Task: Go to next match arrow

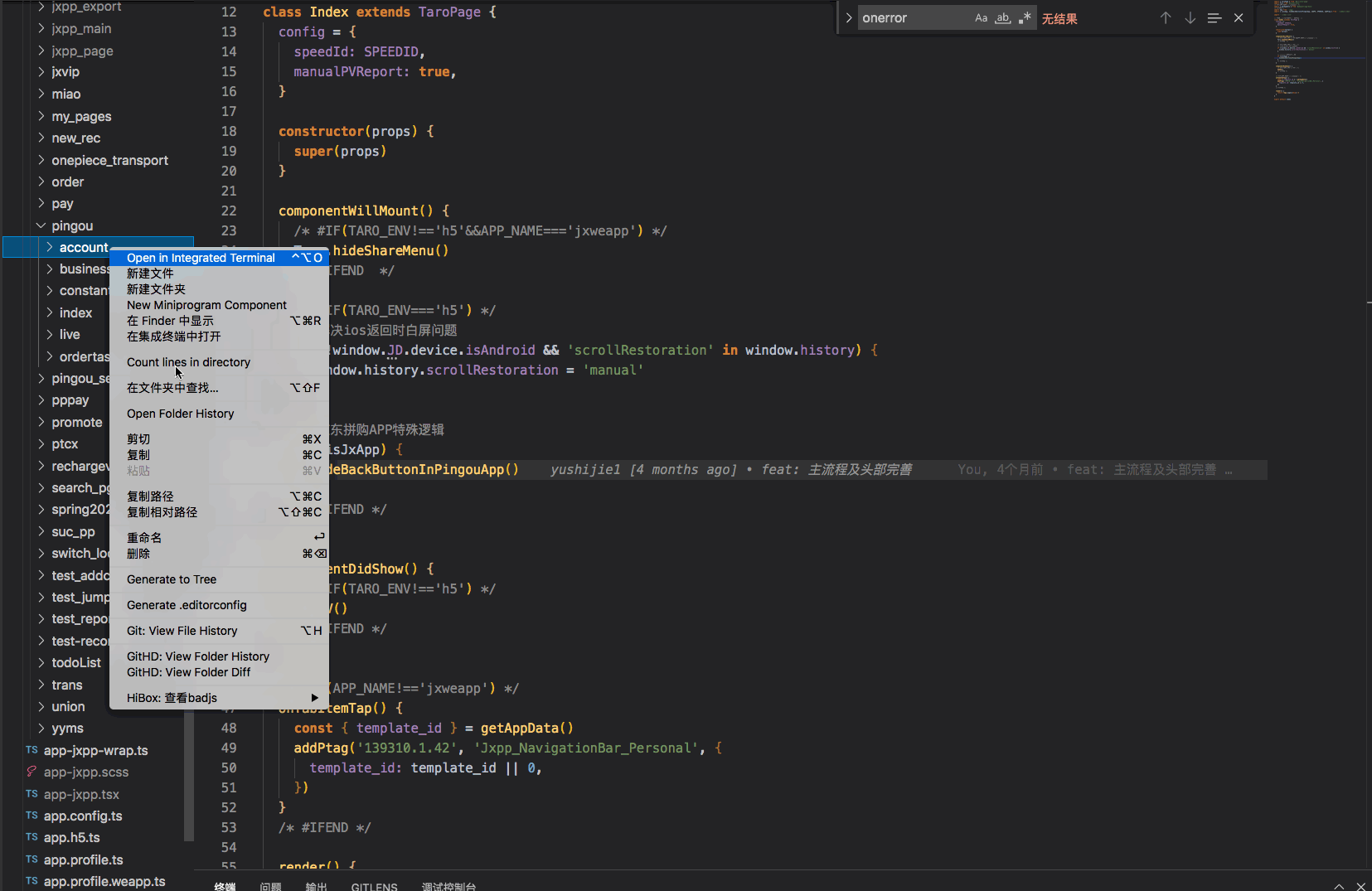Action: click(x=1190, y=18)
